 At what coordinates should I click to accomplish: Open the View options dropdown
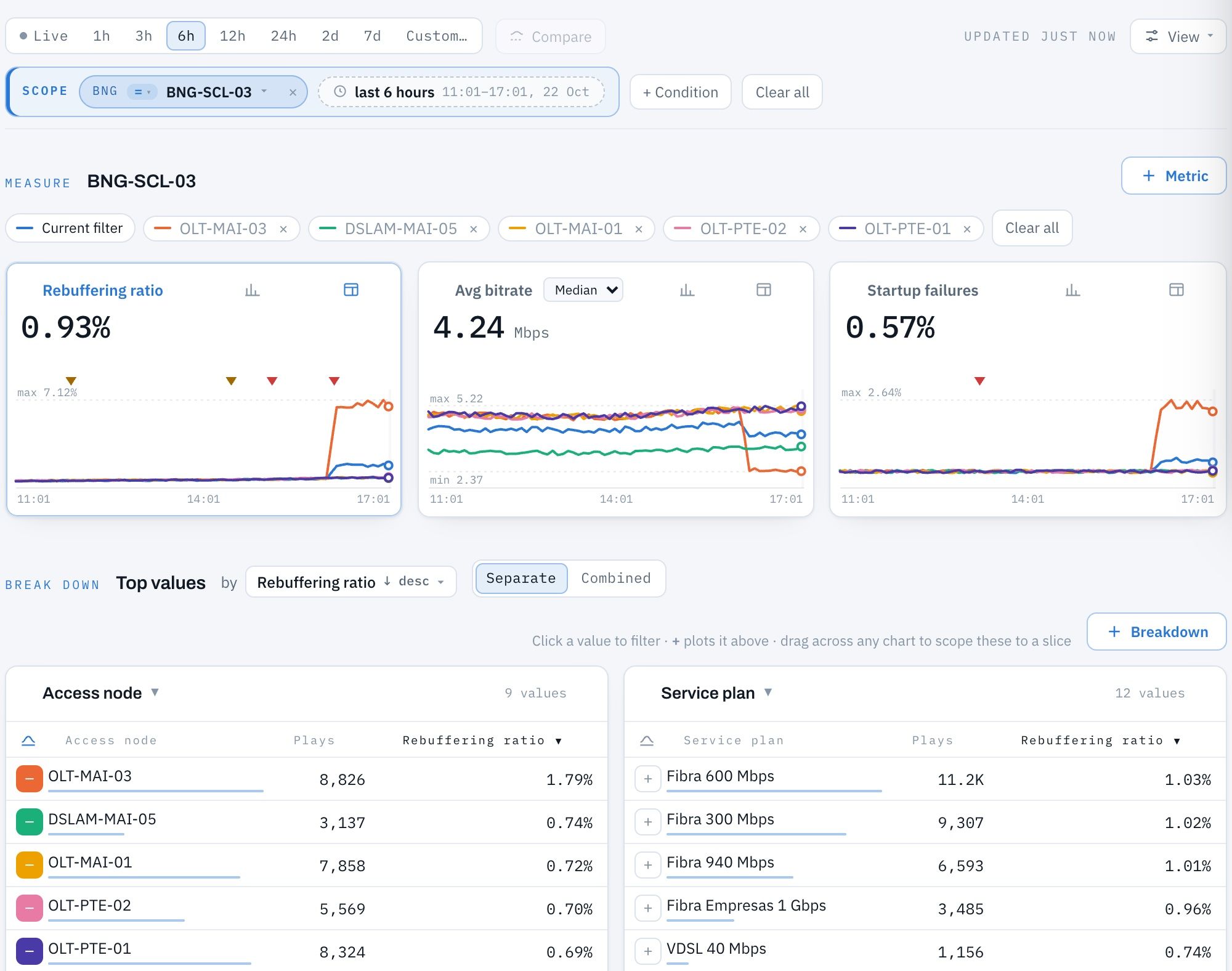coord(1178,36)
